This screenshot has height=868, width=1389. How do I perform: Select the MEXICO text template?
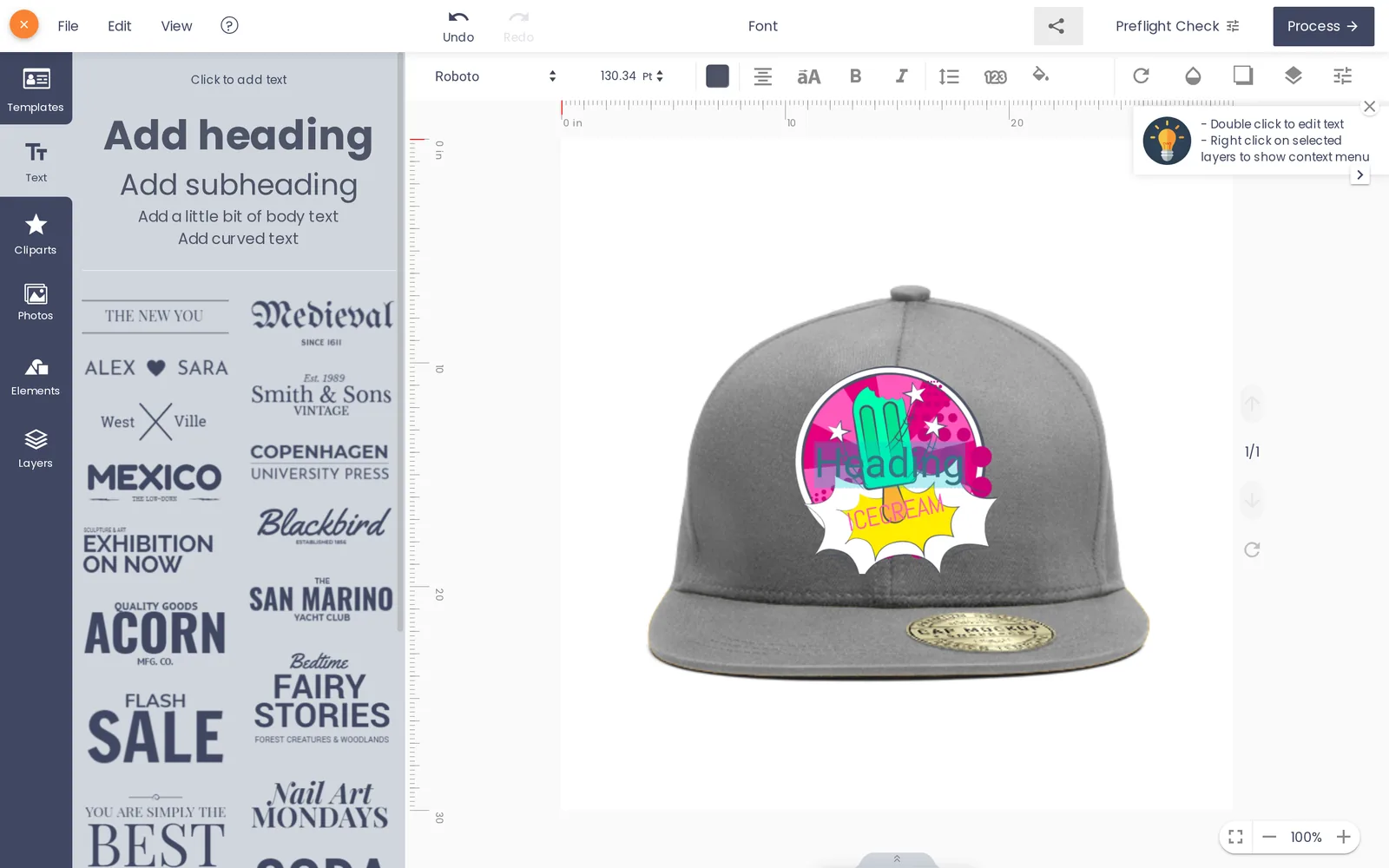point(155,481)
